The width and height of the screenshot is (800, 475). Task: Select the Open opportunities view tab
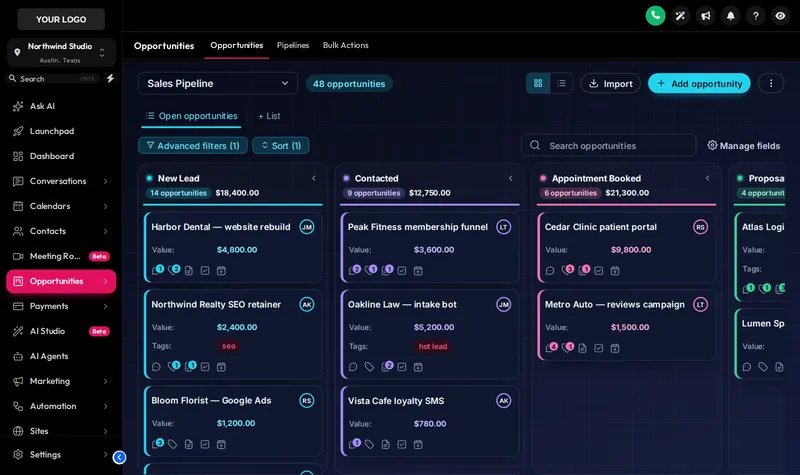click(x=191, y=116)
